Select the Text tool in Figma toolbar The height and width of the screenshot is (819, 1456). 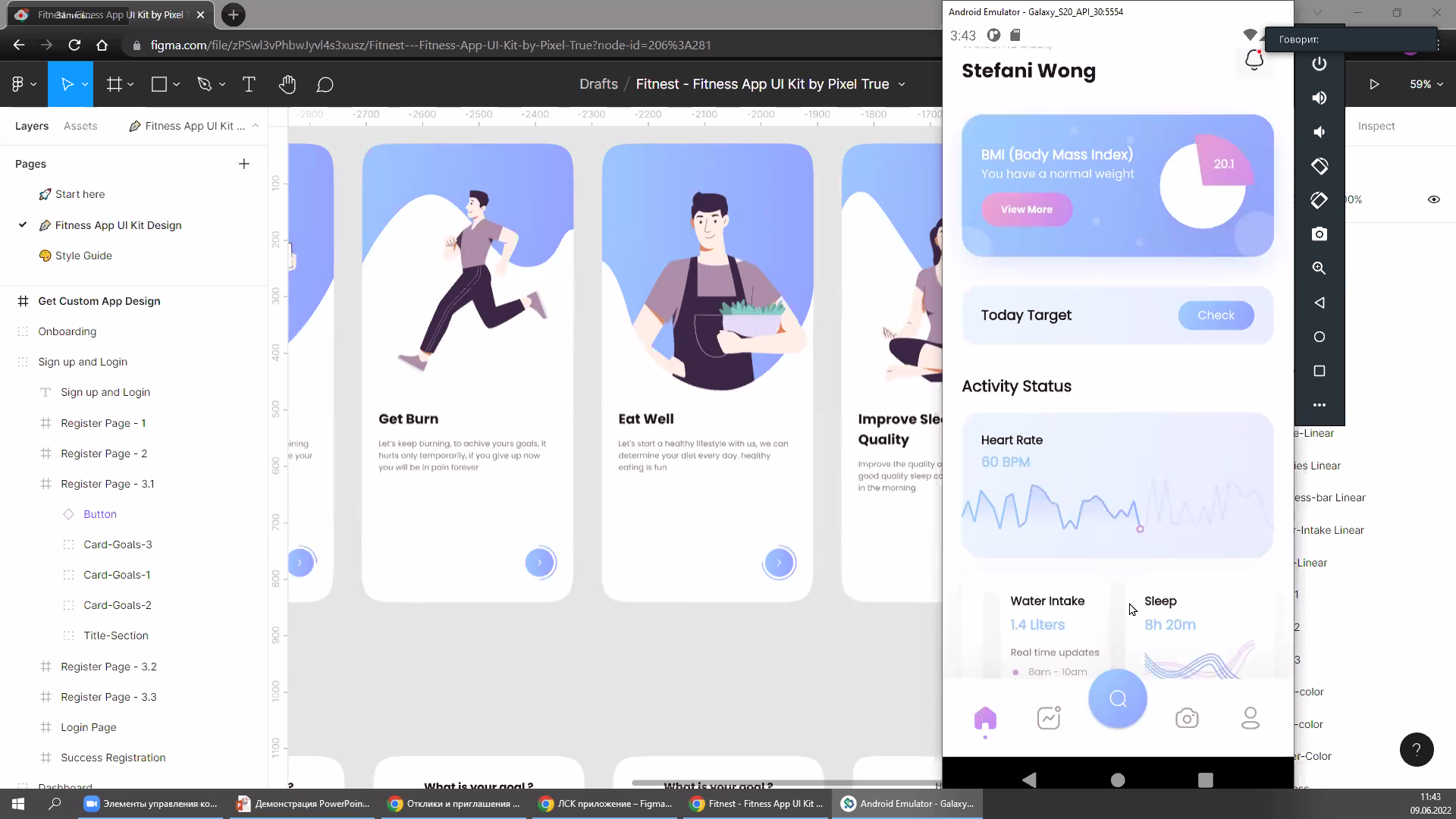pyautogui.click(x=249, y=84)
